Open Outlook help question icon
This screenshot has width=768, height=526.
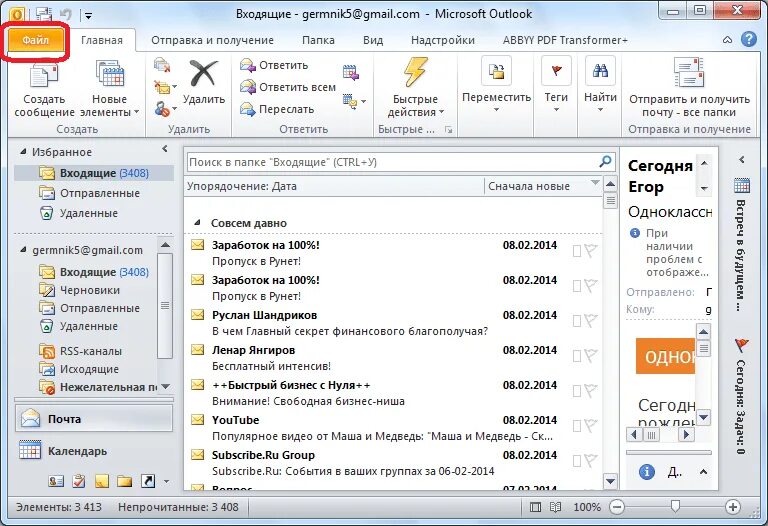(749, 39)
